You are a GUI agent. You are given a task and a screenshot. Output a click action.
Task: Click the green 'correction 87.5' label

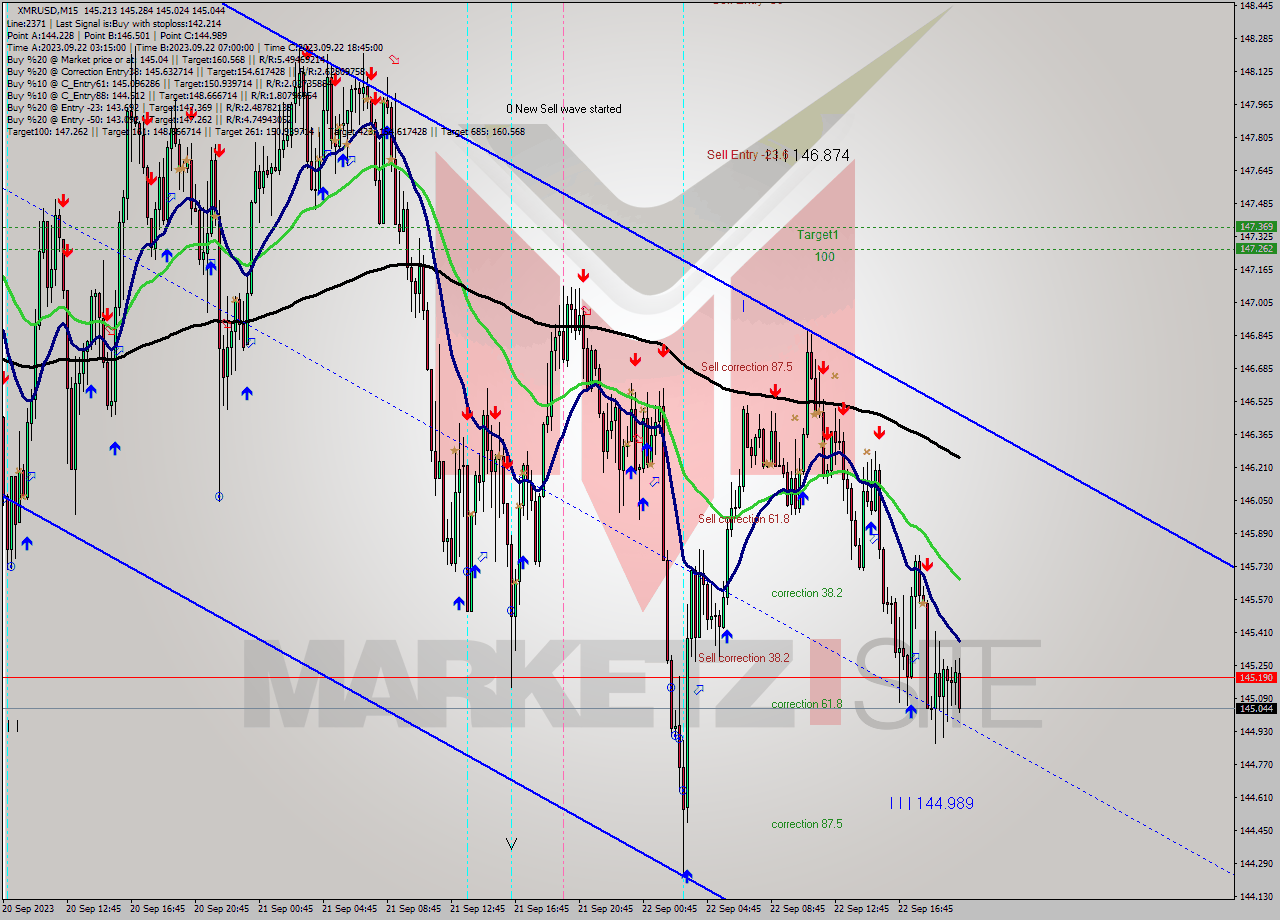806,824
